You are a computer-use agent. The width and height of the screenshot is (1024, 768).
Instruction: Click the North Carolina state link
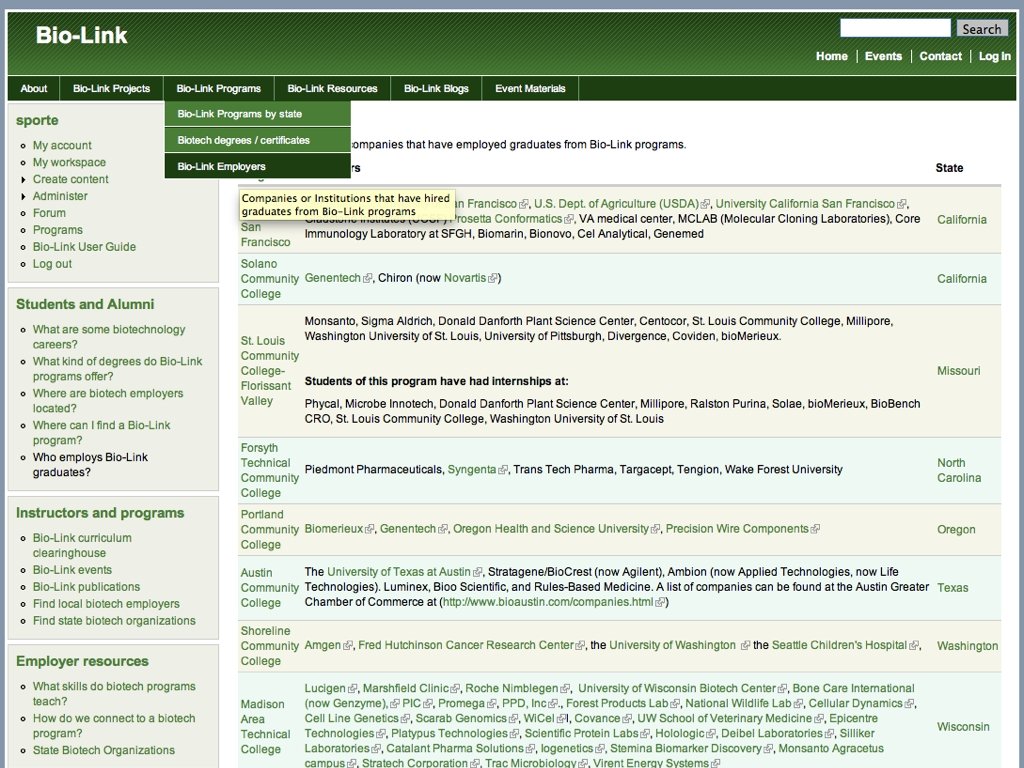[x=959, y=470]
